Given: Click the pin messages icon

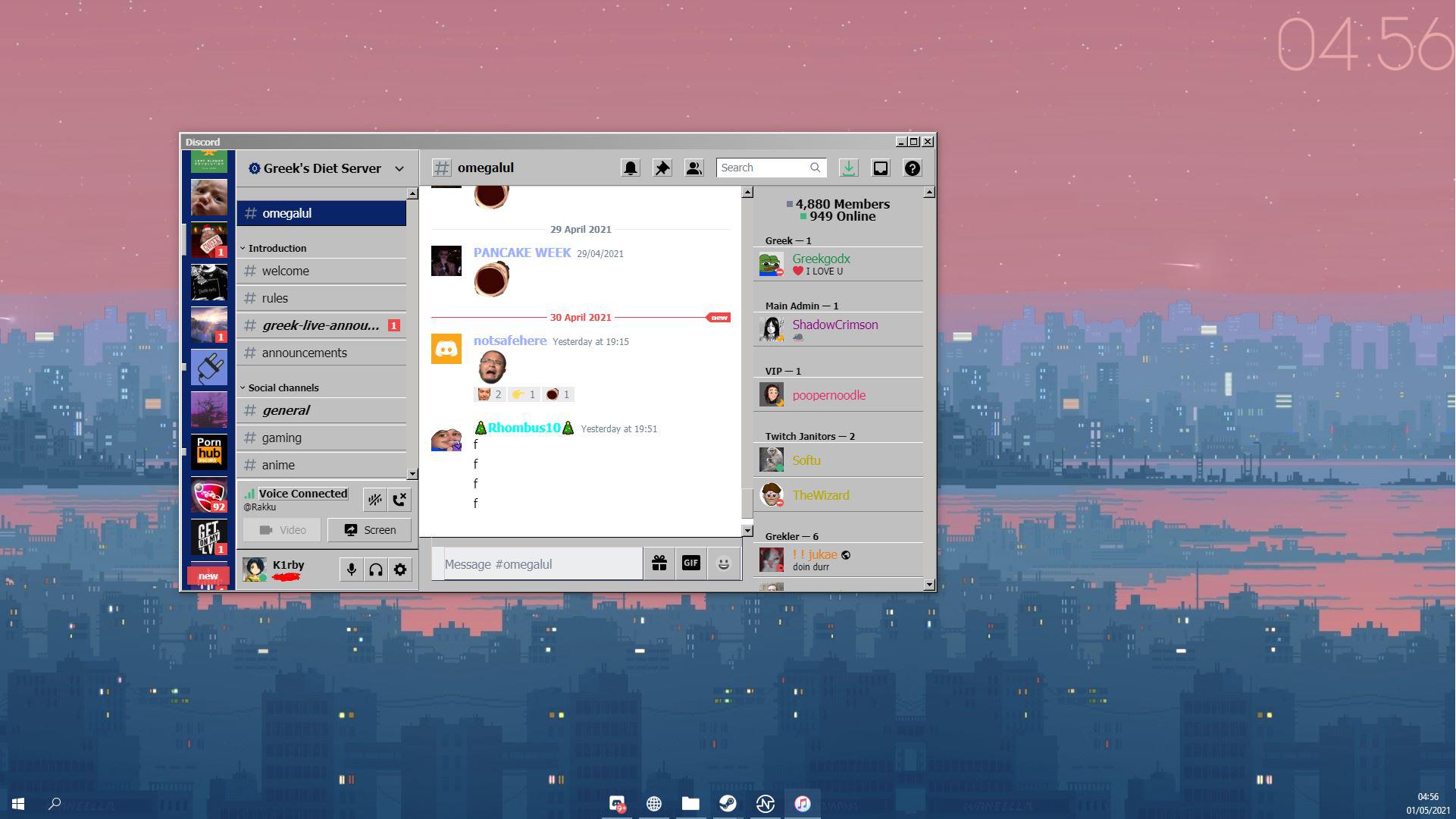Looking at the screenshot, I should coord(662,168).
